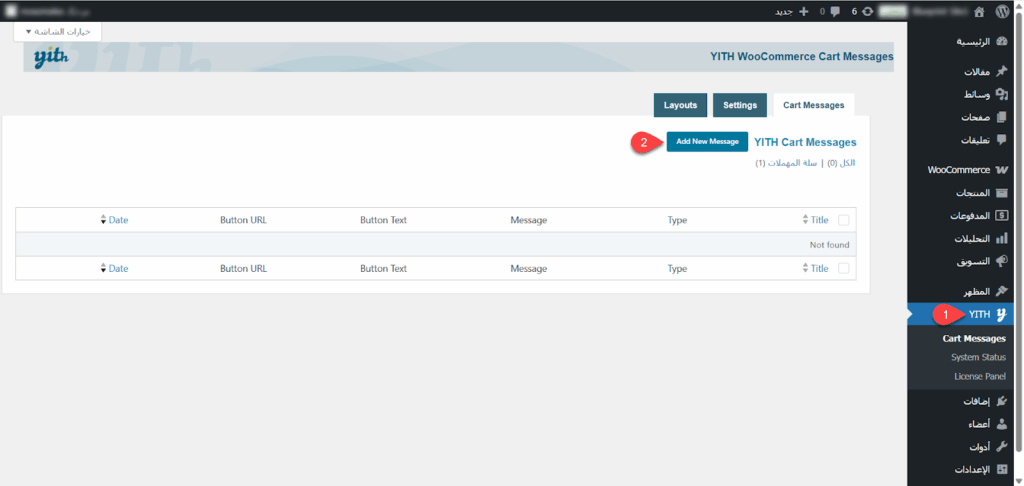The image size is (1024, 486).
Task: Expand the Screen Options (خيارات الشاشة) dropdown
Action: 57,32
